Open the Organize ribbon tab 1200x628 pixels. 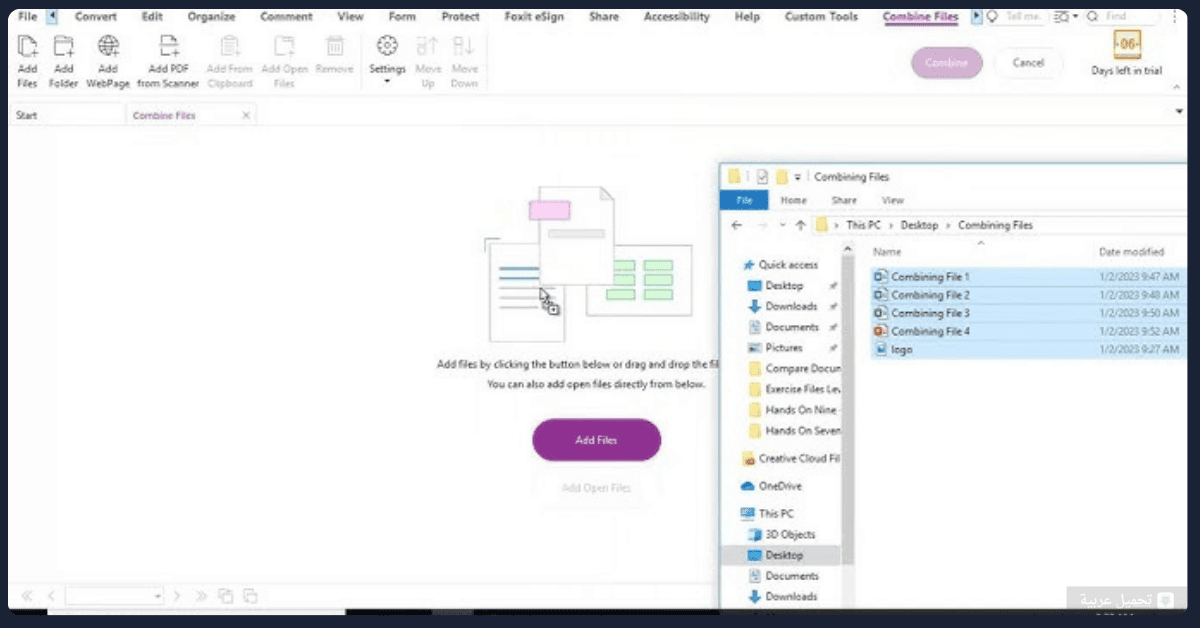211,17
